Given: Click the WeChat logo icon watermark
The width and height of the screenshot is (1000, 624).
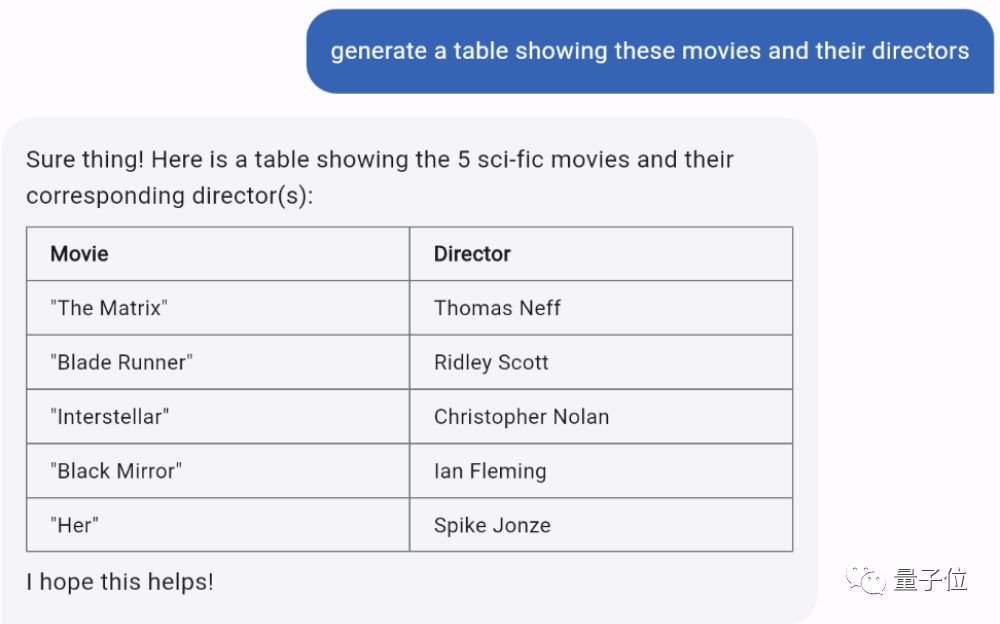Looking at the screenshot, I should click(x=867, y=579).
